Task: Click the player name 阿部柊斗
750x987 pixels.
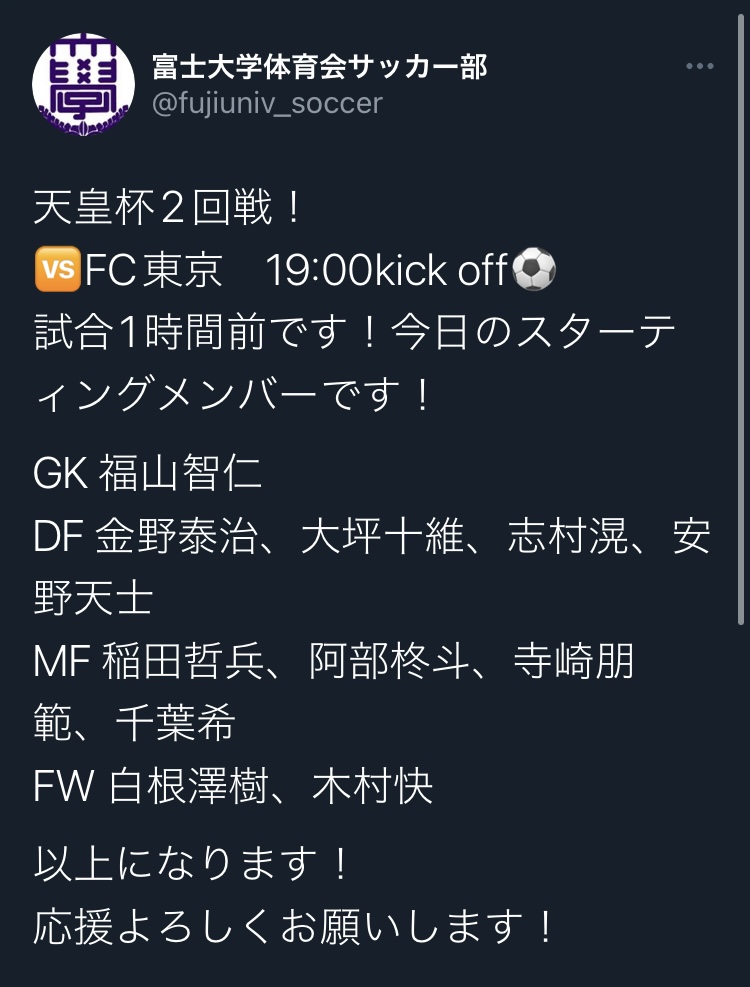Action: click(389, 662)
